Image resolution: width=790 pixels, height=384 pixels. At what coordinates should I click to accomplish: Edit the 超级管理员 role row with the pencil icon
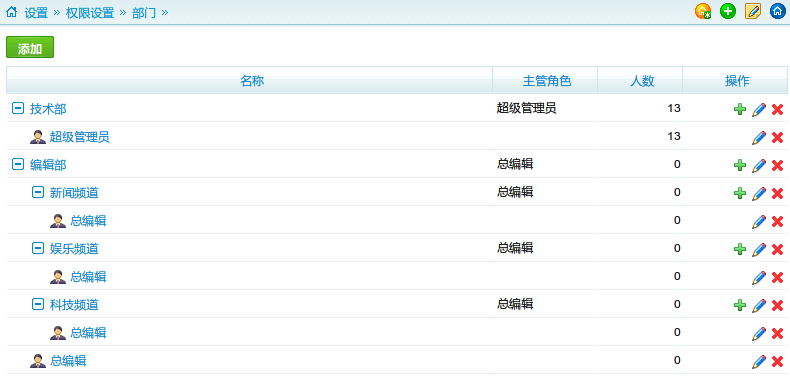pyautogui.click(x=759, y=137)
